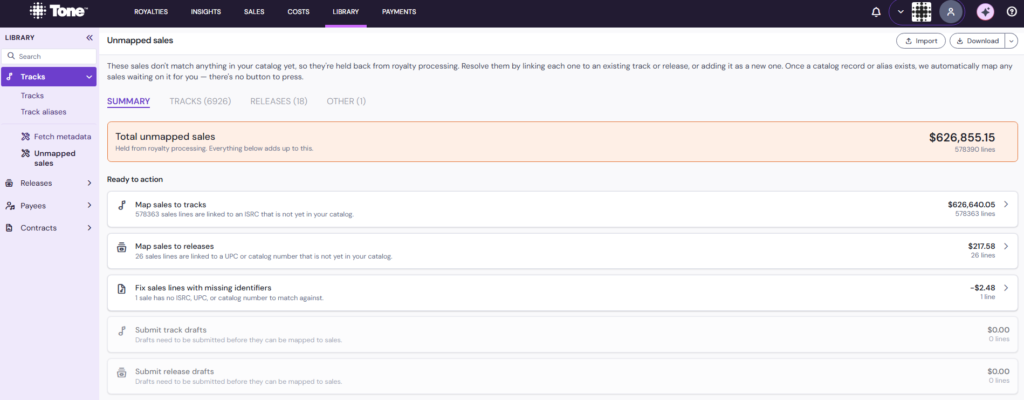Click the missing identifiers file icon
Screen dimensions: 1024x400
(x=121, y=288)
